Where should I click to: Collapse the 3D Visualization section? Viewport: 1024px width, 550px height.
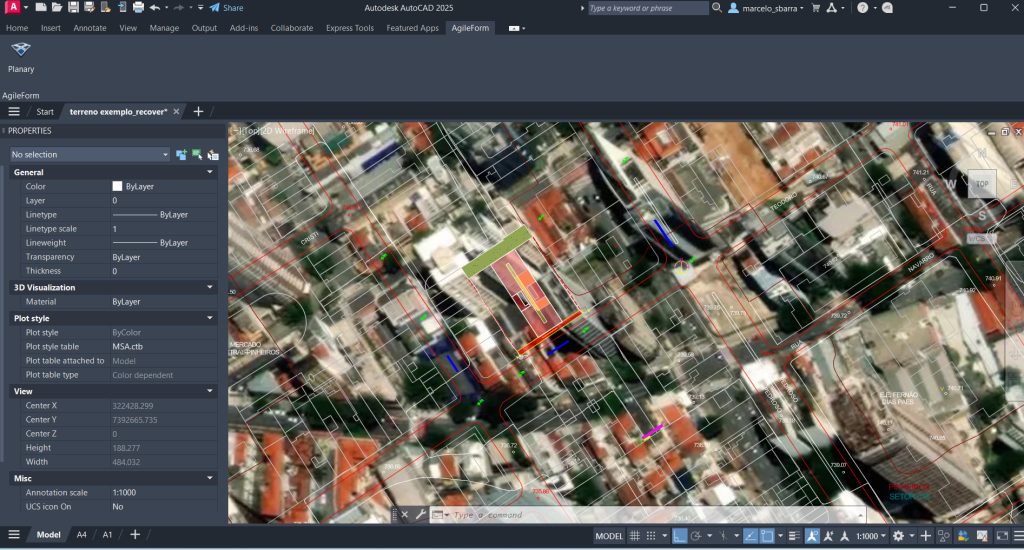[210, 287]
